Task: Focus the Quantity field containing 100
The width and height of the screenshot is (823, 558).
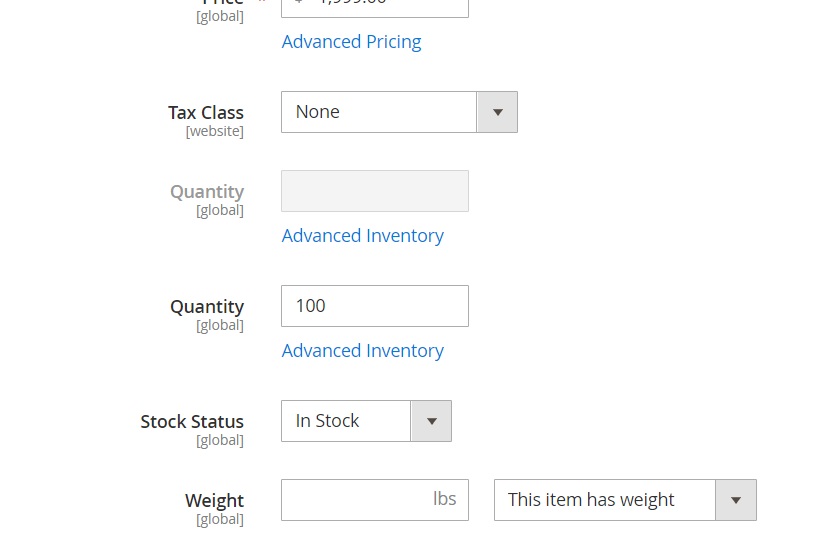Action: pyautogui.click(x=374, y=306)
